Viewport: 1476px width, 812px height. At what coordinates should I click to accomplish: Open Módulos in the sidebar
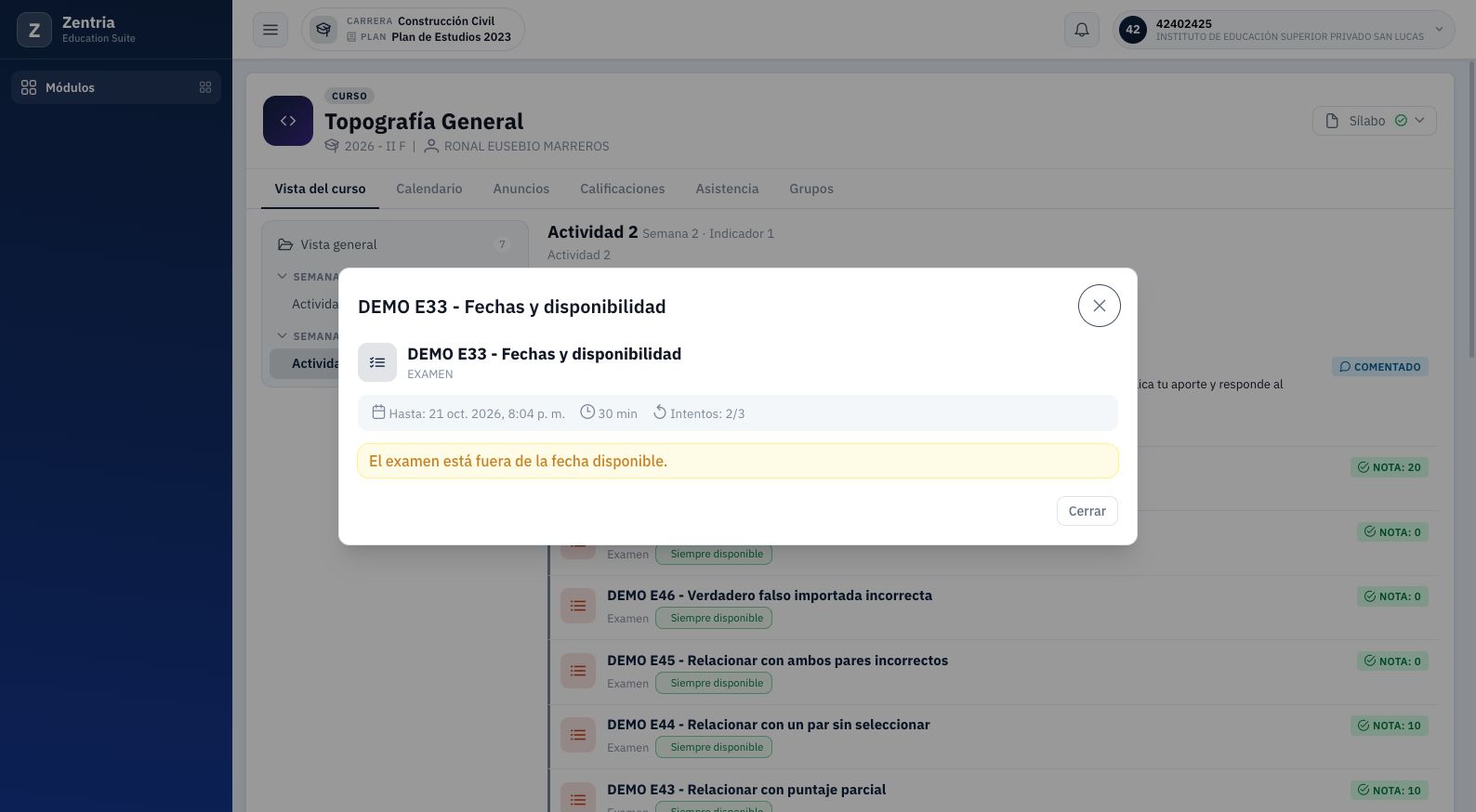coord(116,87)
